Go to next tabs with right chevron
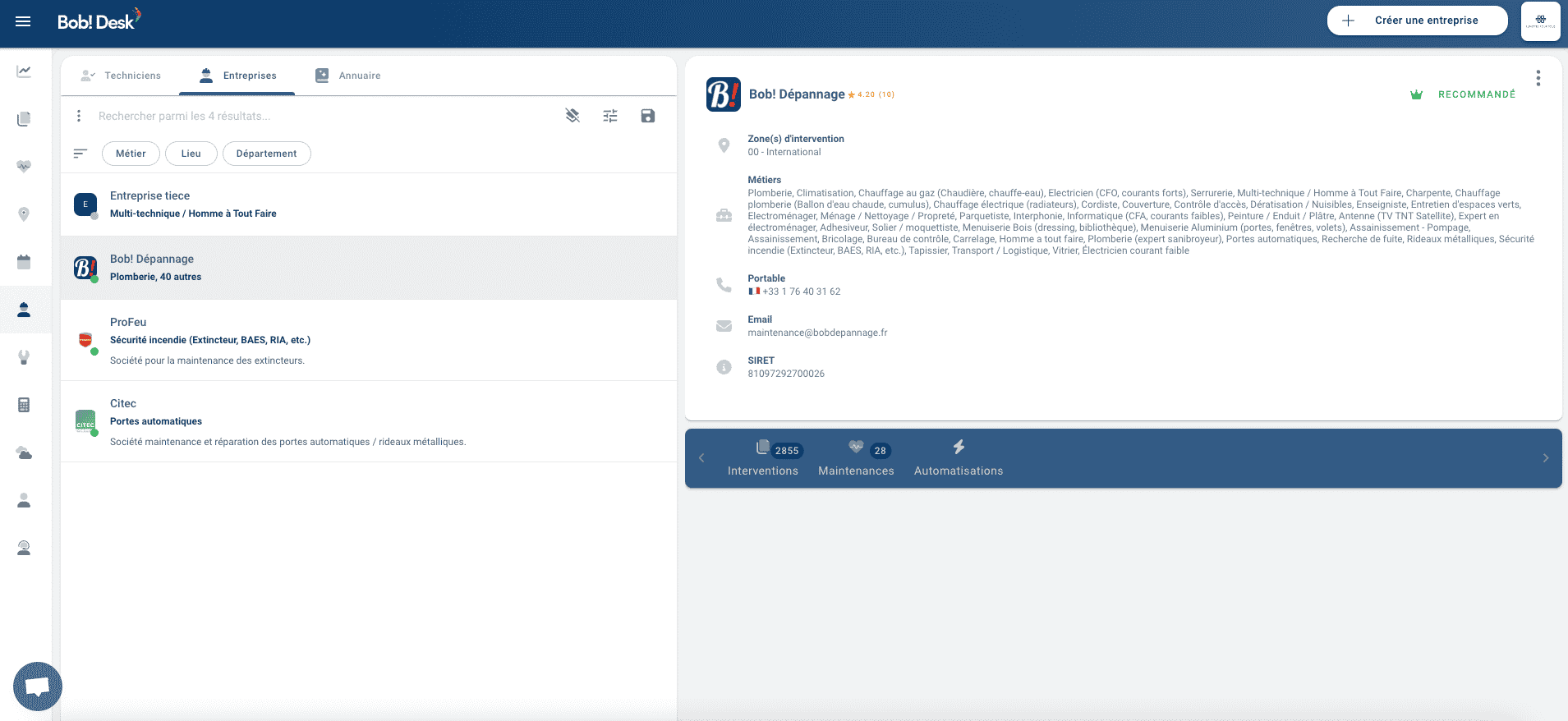Viewport: 1568px width, 721px height. coord(1545,458)
